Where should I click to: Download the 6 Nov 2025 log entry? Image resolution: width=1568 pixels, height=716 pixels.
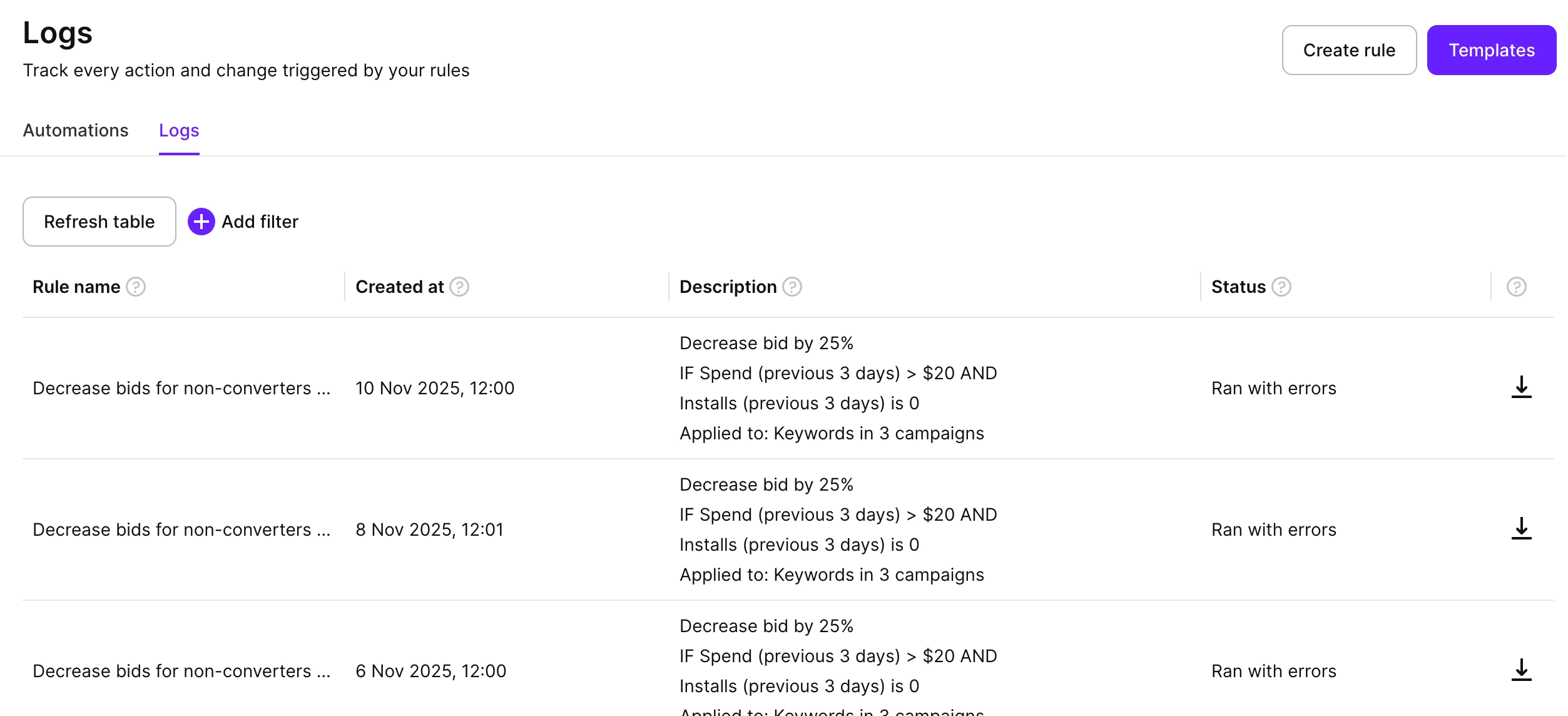point(1521,670)
